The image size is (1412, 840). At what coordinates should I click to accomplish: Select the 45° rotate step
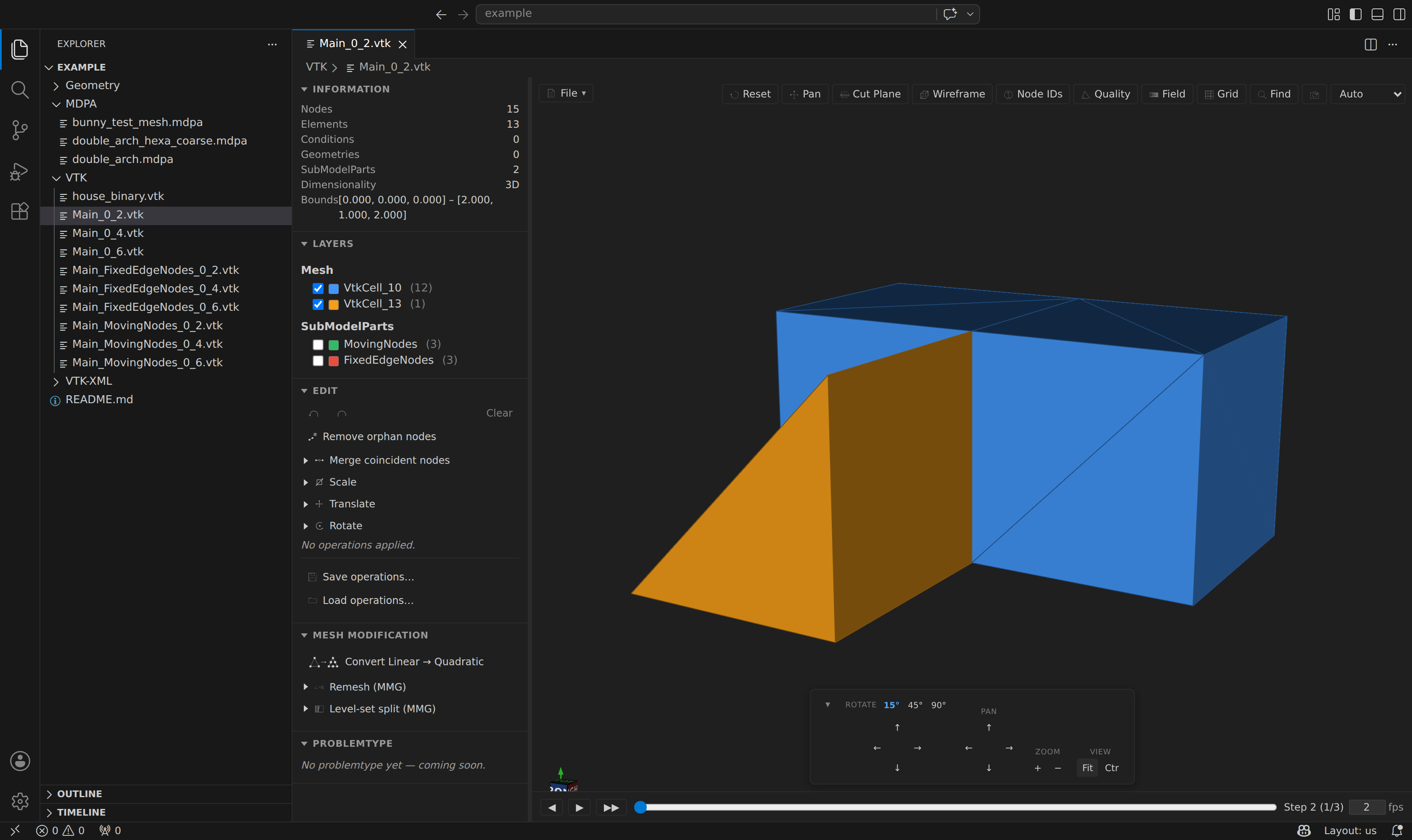point(915,705)
